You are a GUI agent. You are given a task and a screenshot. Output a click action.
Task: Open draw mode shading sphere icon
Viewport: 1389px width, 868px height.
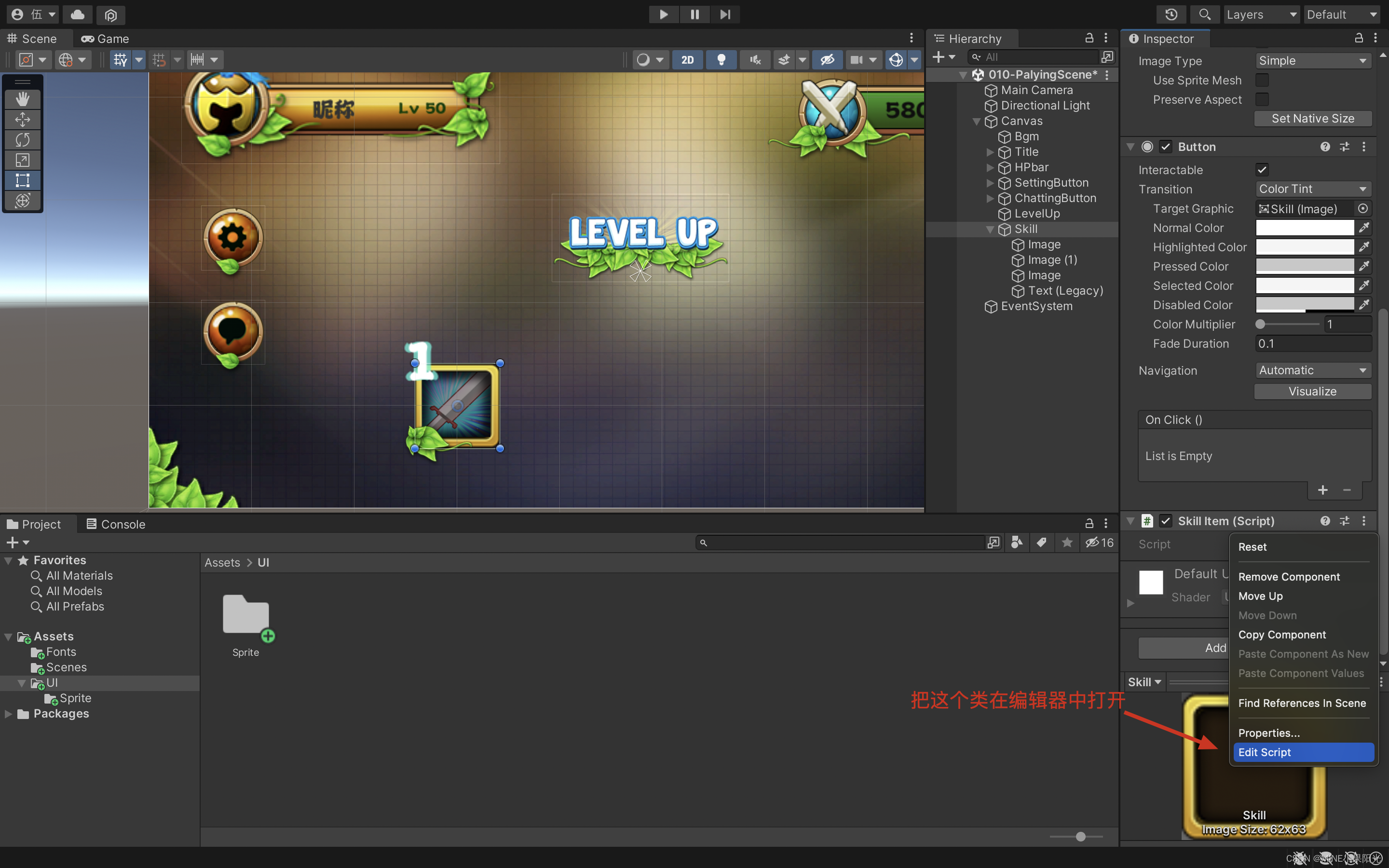tap(643, 60)
